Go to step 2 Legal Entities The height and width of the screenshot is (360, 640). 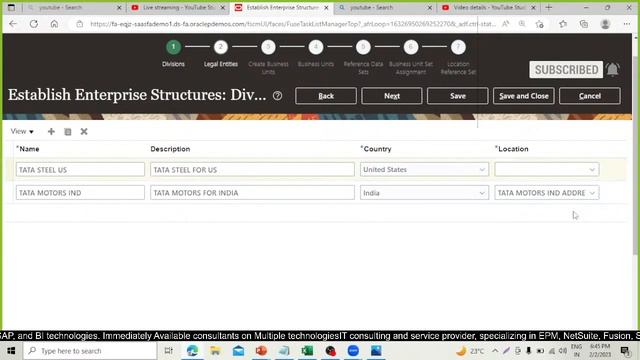(x=221, y=47)
